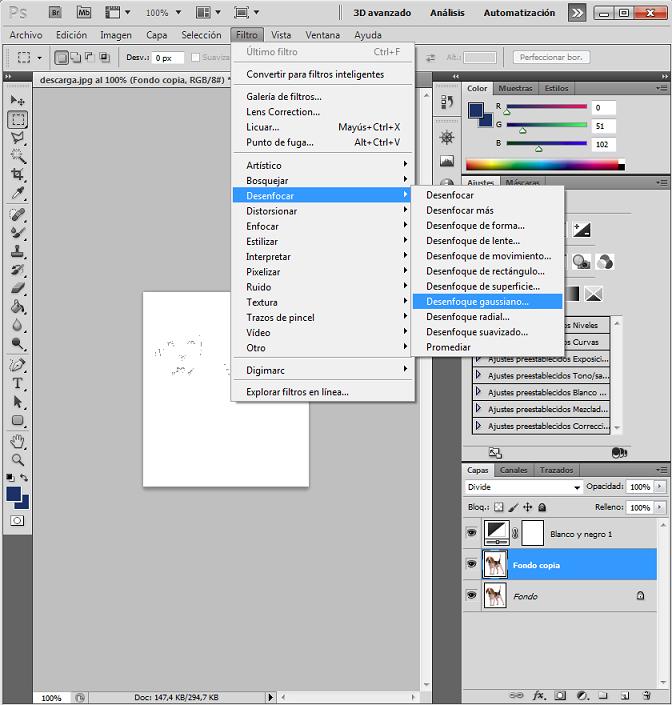The image size is (672, 705).
Task: Expand the Ajustes preestablecidos Exposición preset
Action: pyautogui.click(x=479, y=358)
